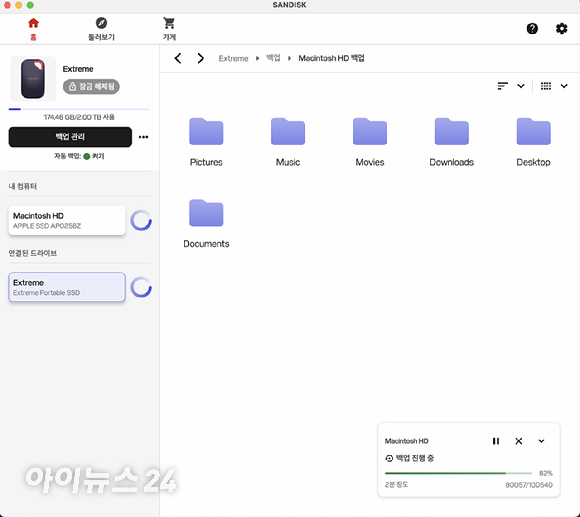This screenshot has height=517, width=580.
Task: Collapse the backup progress panel
Action: (x=541, y=441)
